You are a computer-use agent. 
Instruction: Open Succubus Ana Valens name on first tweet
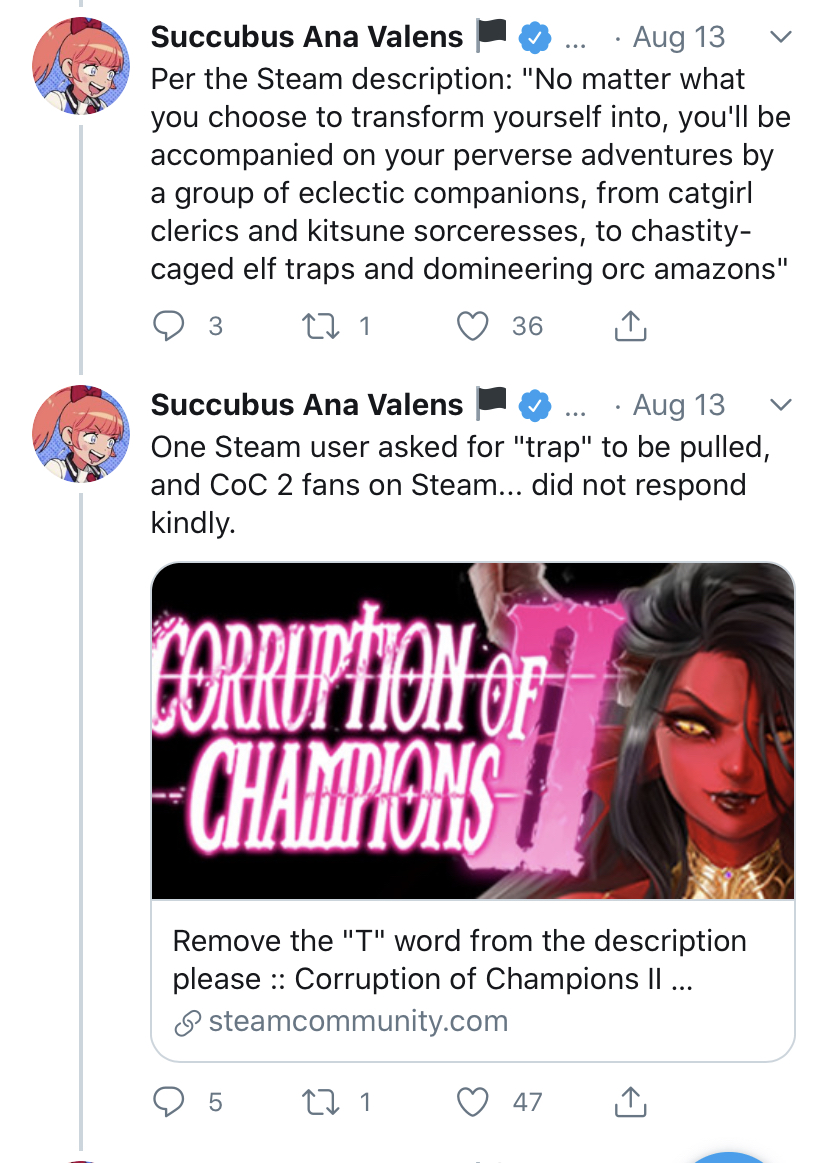[x=307, y=38]
